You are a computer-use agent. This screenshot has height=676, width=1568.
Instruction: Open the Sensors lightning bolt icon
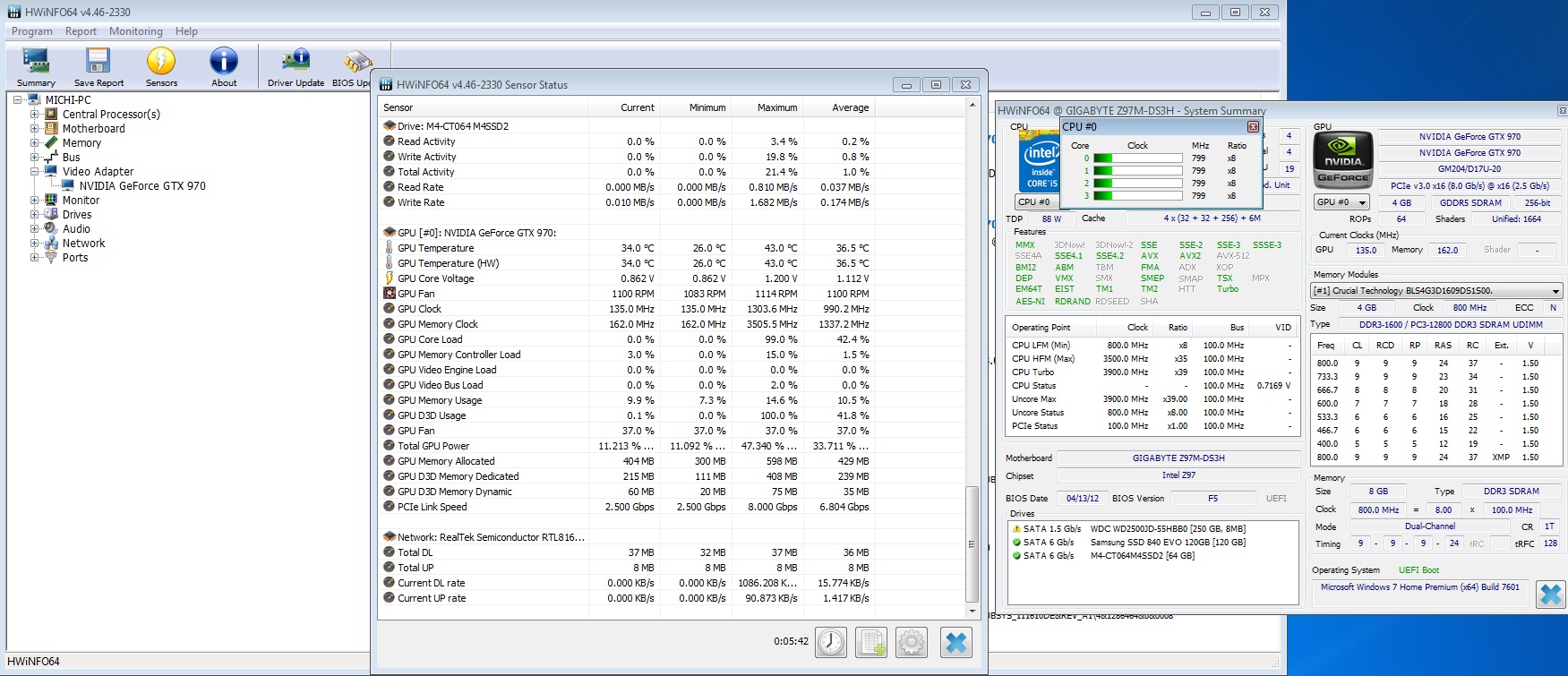pyautogui.click(x=161, y=61)
